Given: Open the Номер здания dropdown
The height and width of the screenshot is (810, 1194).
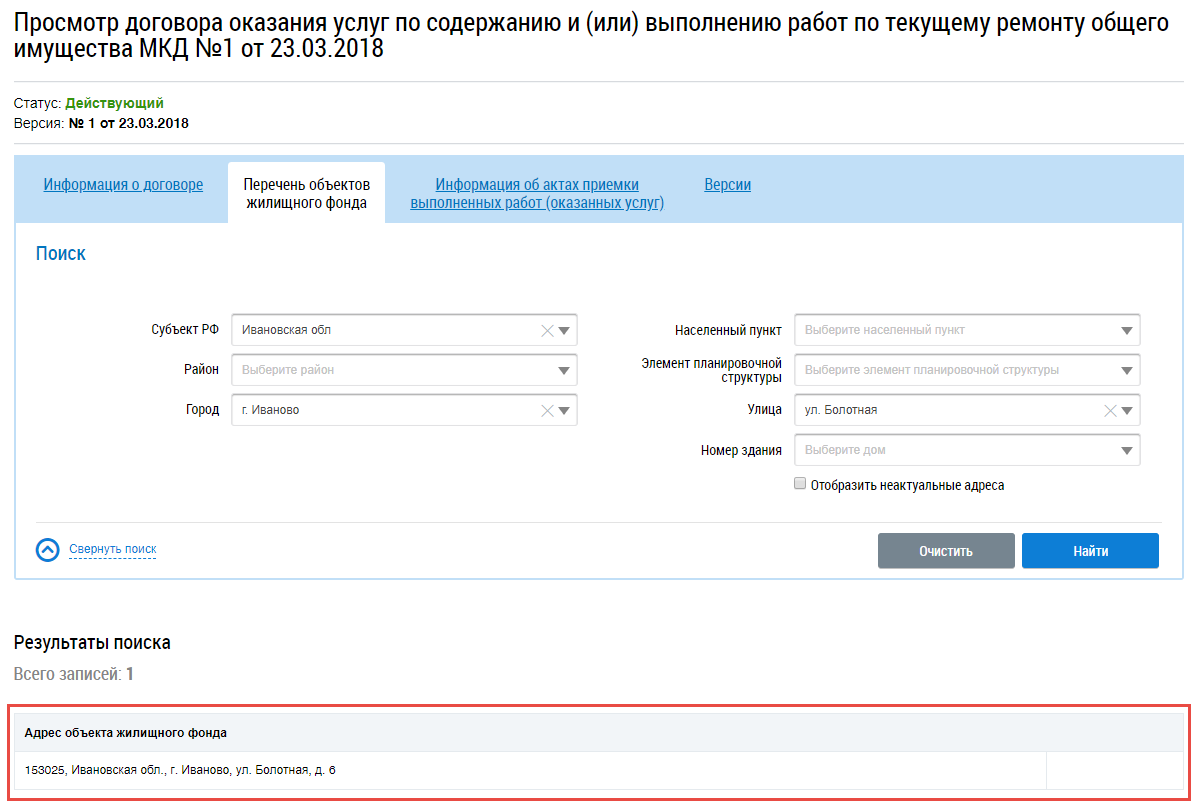Looking at the screenshot, I should click(x=1127, y=450).
